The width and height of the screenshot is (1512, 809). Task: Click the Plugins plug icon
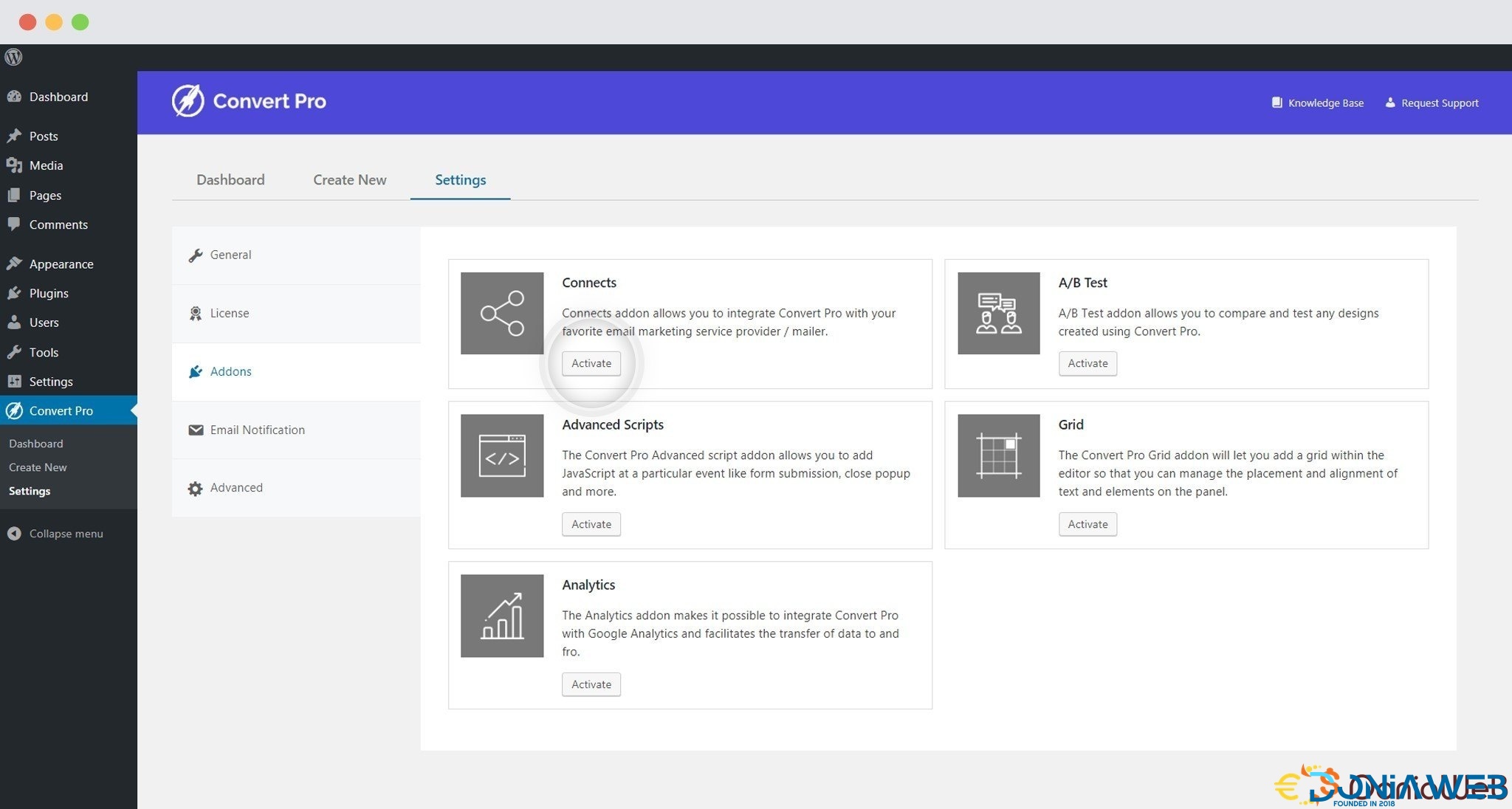point(14,293)
